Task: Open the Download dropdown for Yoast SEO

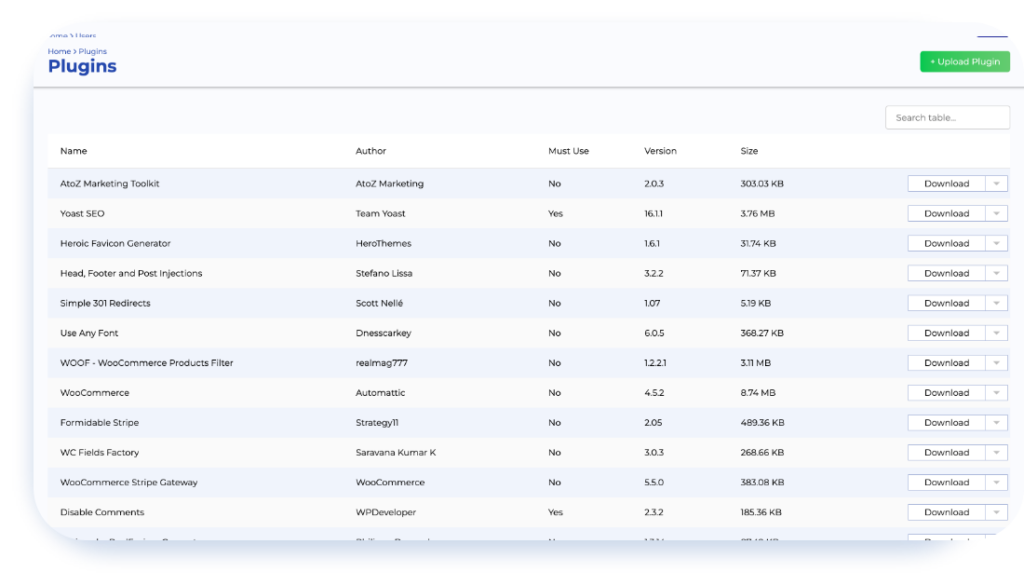Action: [996, 213]
